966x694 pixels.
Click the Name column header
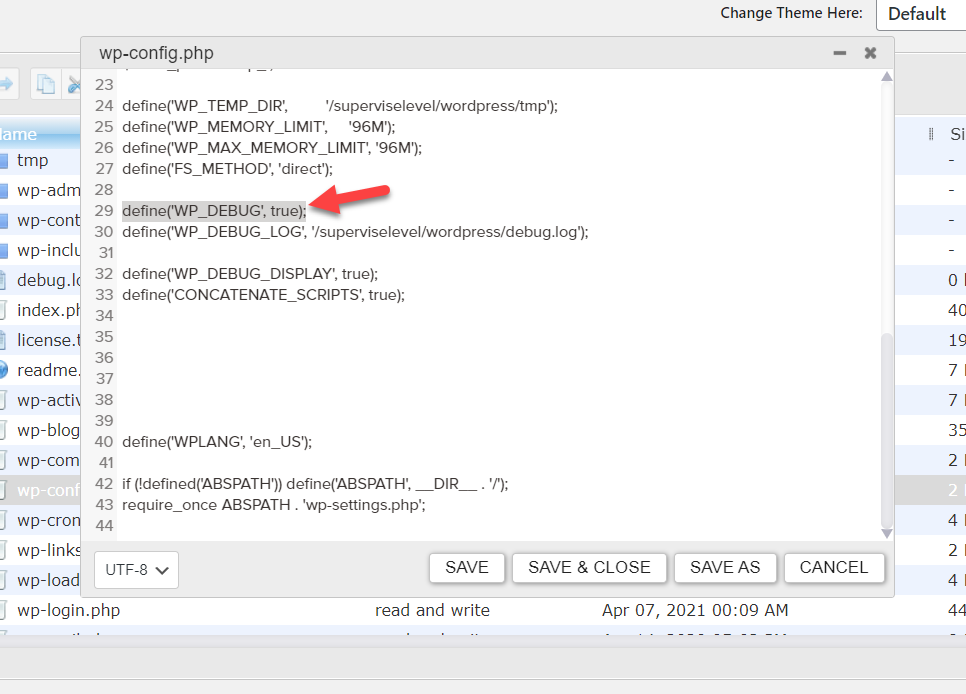tap(40, 134)
